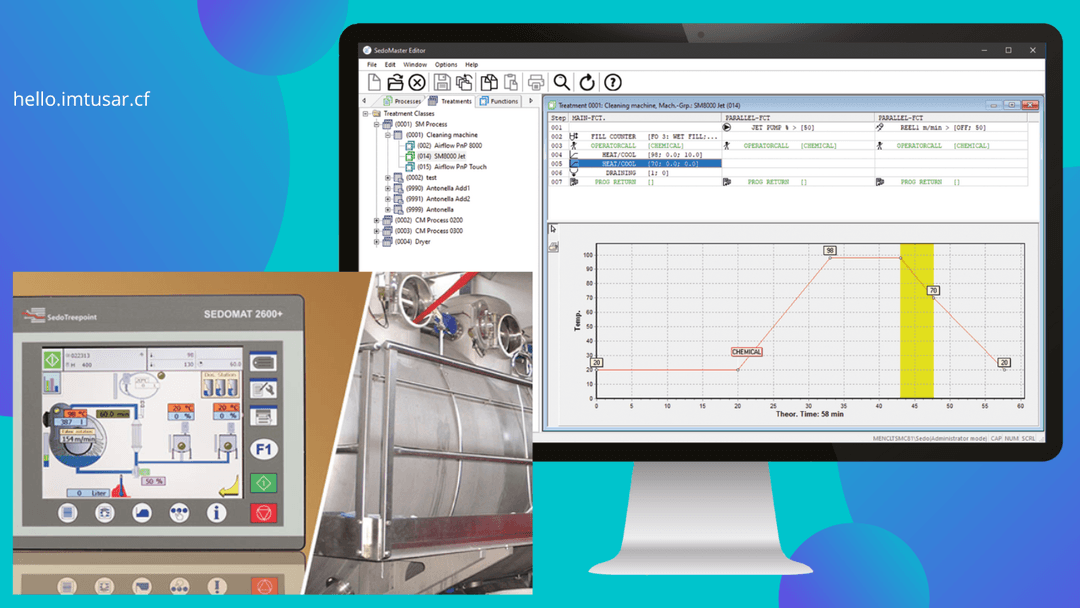Click the New document toolbar icon
The image size is (1080, 608).
pyautogui.click(x=374, y=83)
